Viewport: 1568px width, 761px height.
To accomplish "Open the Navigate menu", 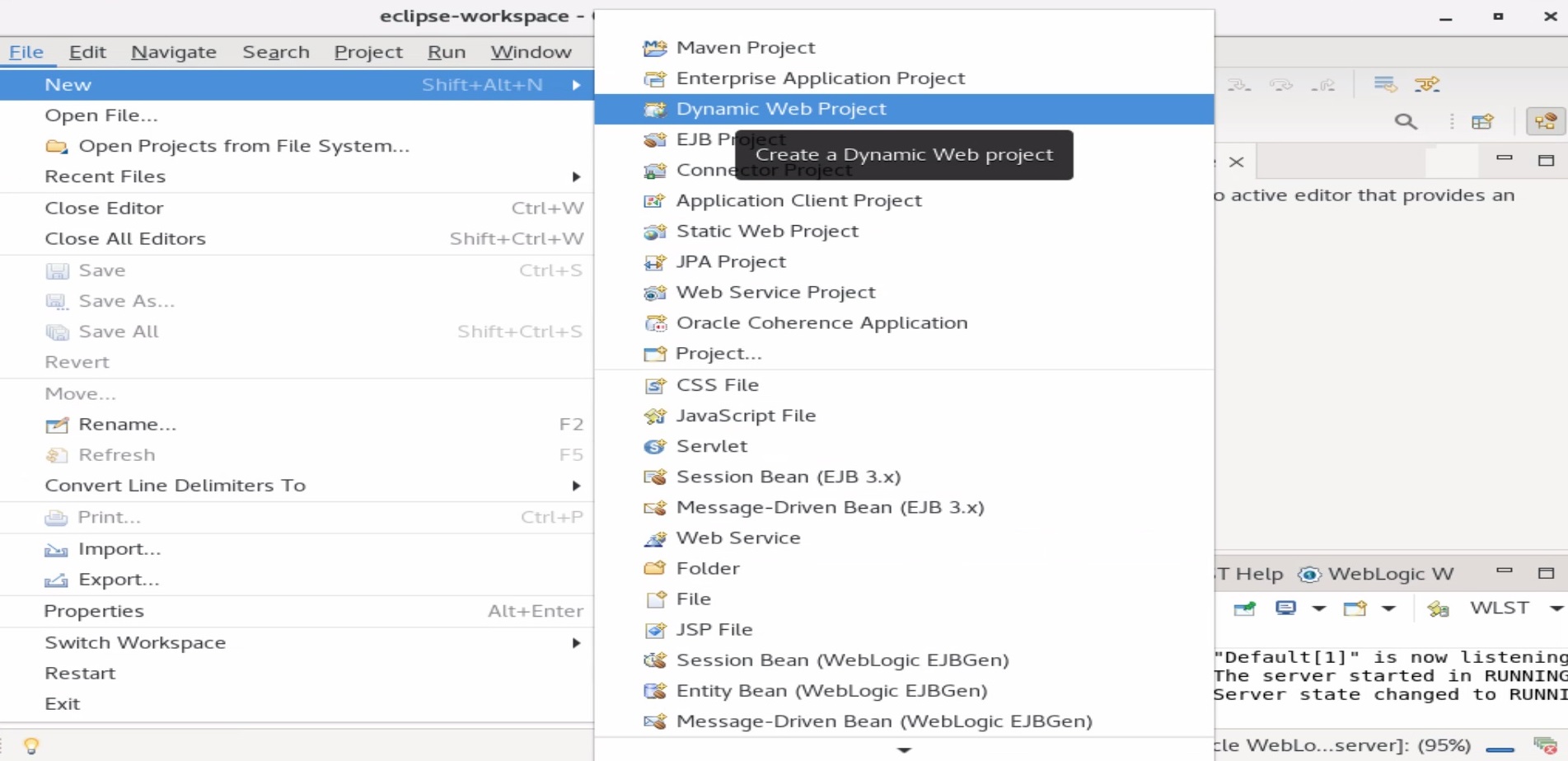I will (173, 52).
